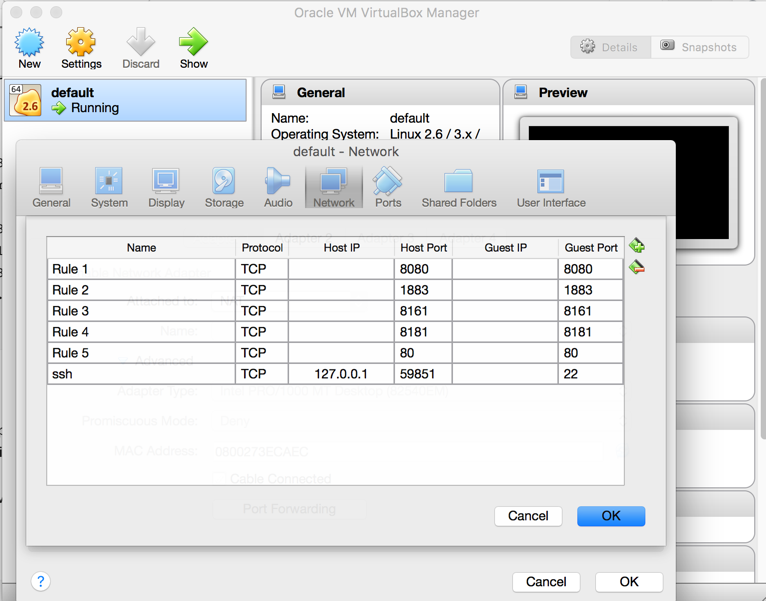Click the Name column header
Image resolution: width=766 pixels, height=601 pixels.
(141, 248)
